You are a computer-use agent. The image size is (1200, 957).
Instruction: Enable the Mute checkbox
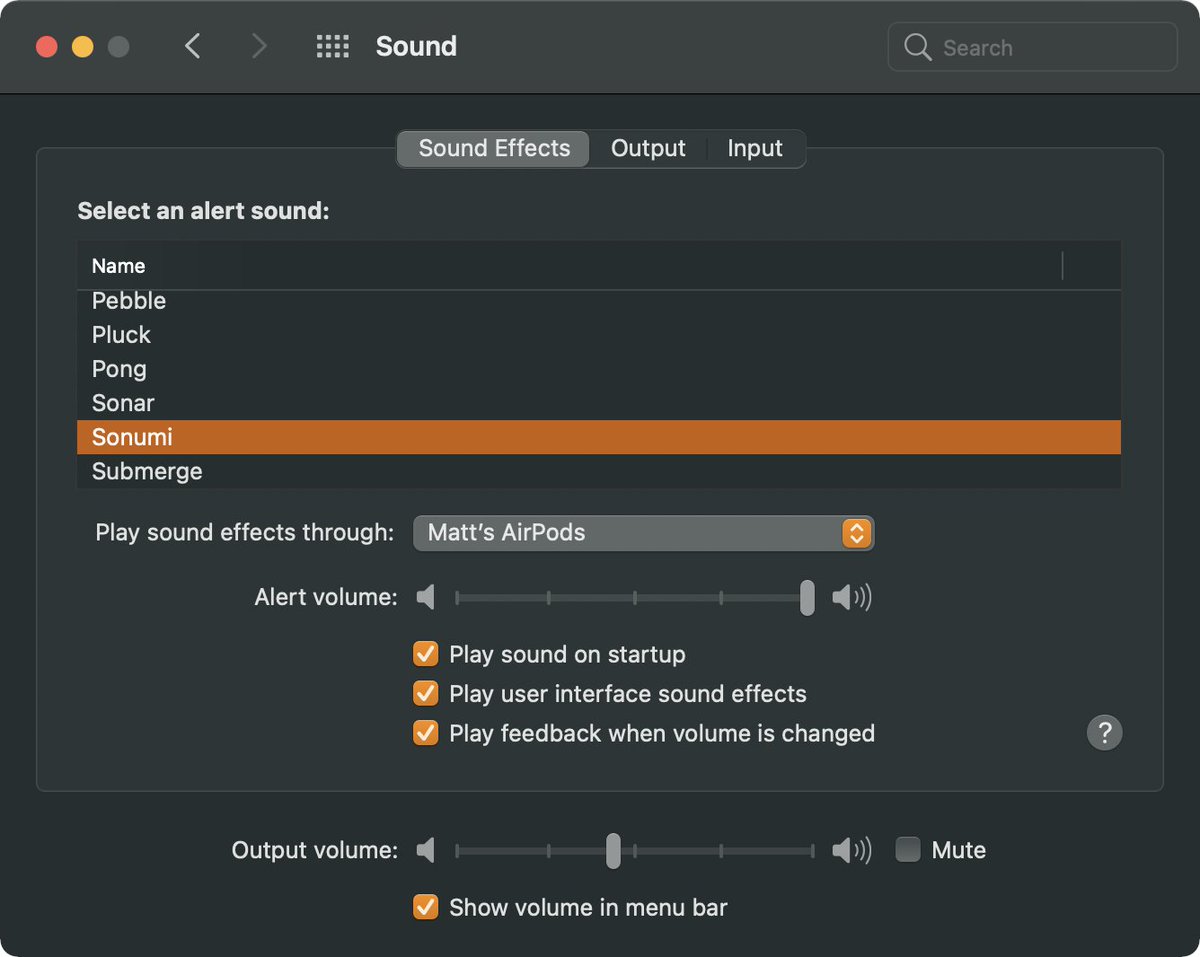coord(908,850)
